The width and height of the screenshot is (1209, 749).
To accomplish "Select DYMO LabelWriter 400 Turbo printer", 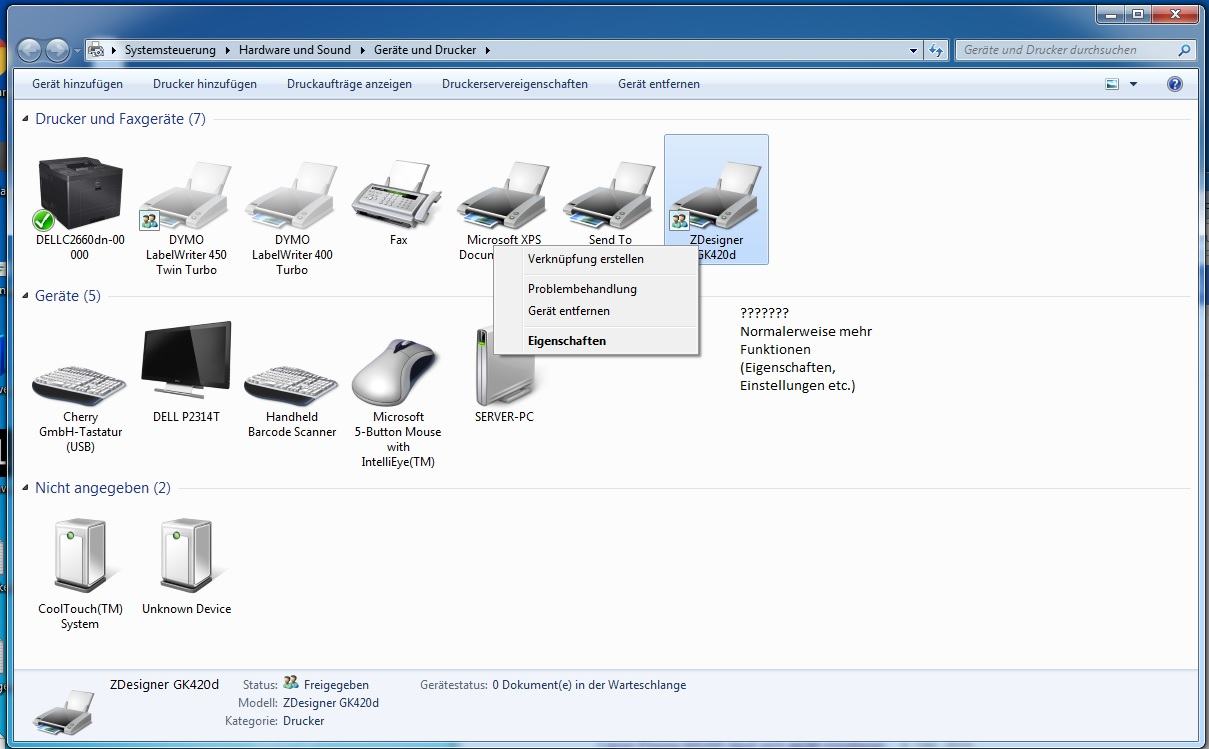I will pyautogui.click(x=292, y=194).
